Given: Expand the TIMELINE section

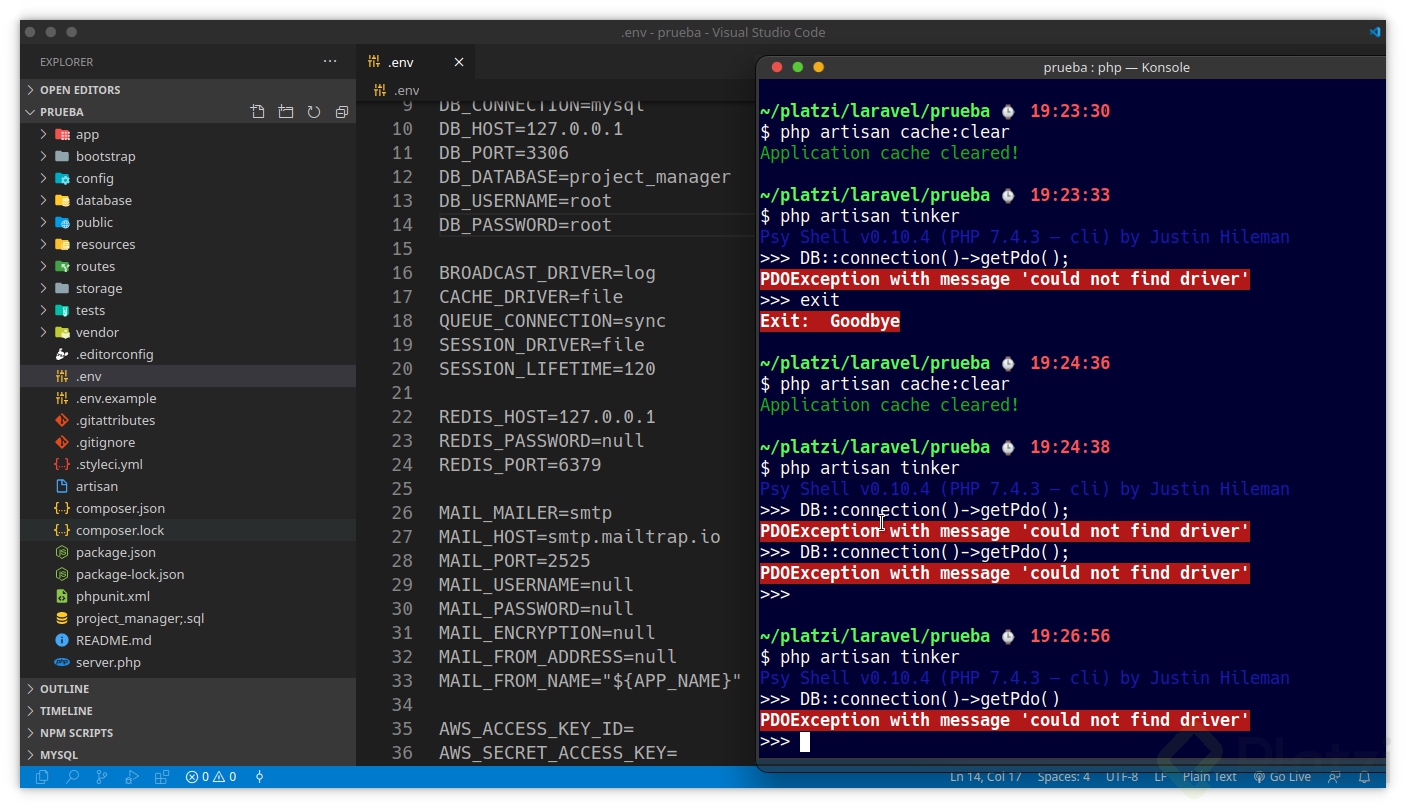Looking at the screenshot, I should pyautogui.click(x=188, y=711).
